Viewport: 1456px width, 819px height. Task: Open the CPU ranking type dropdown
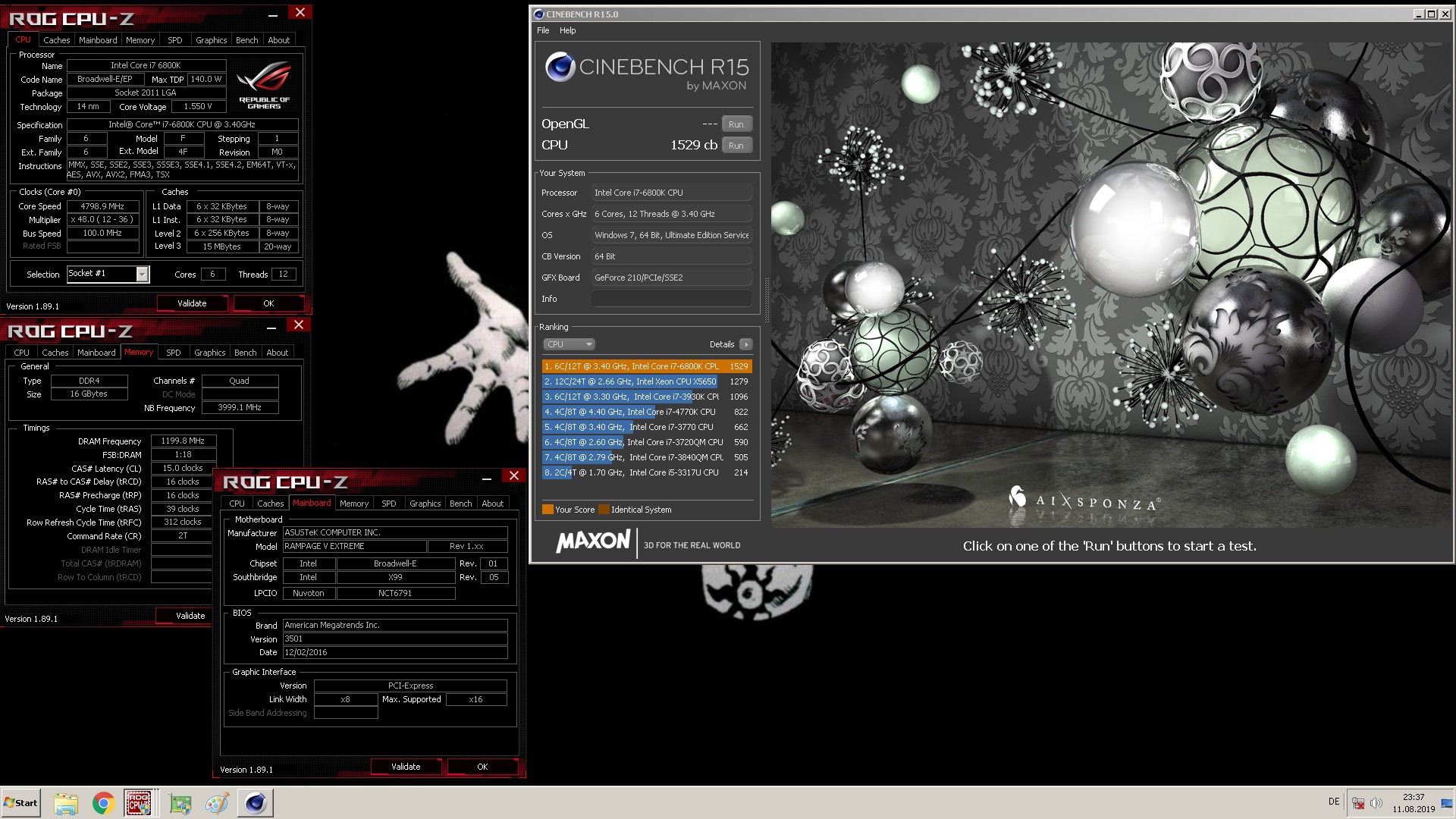pos(569,344)
